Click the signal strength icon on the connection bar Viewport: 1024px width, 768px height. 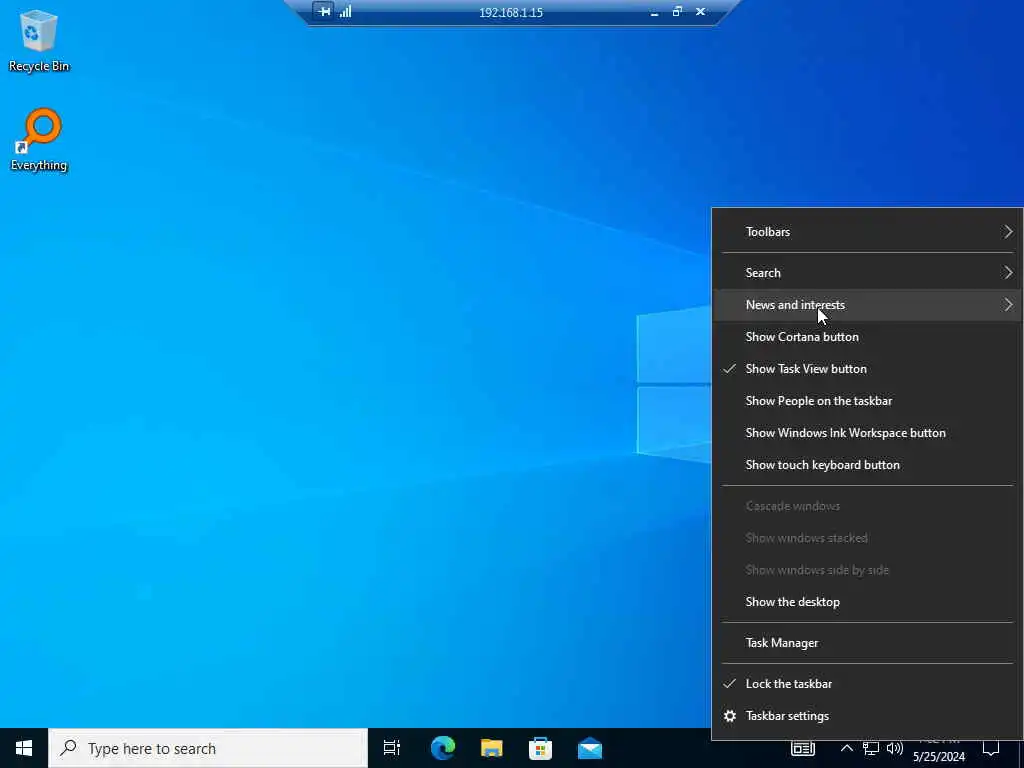[x=345, y=11]
